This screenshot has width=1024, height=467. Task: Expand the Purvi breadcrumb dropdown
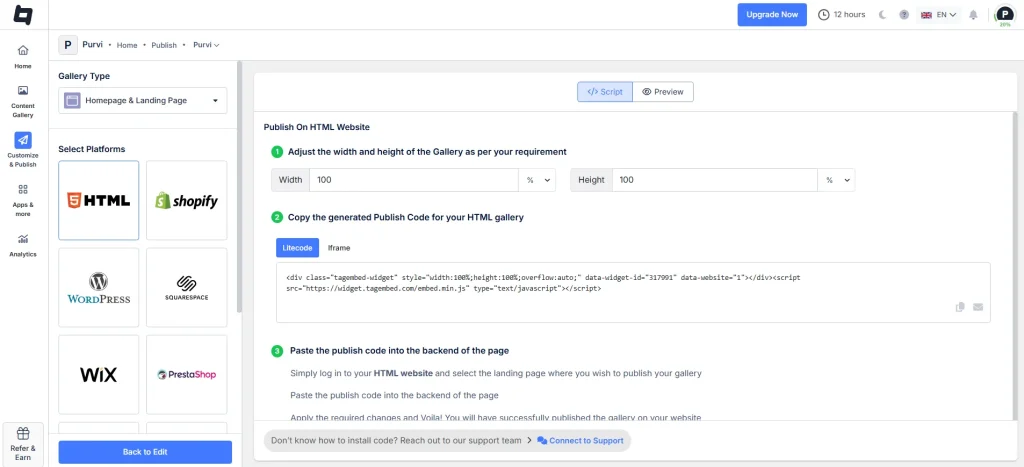point(206,45)
